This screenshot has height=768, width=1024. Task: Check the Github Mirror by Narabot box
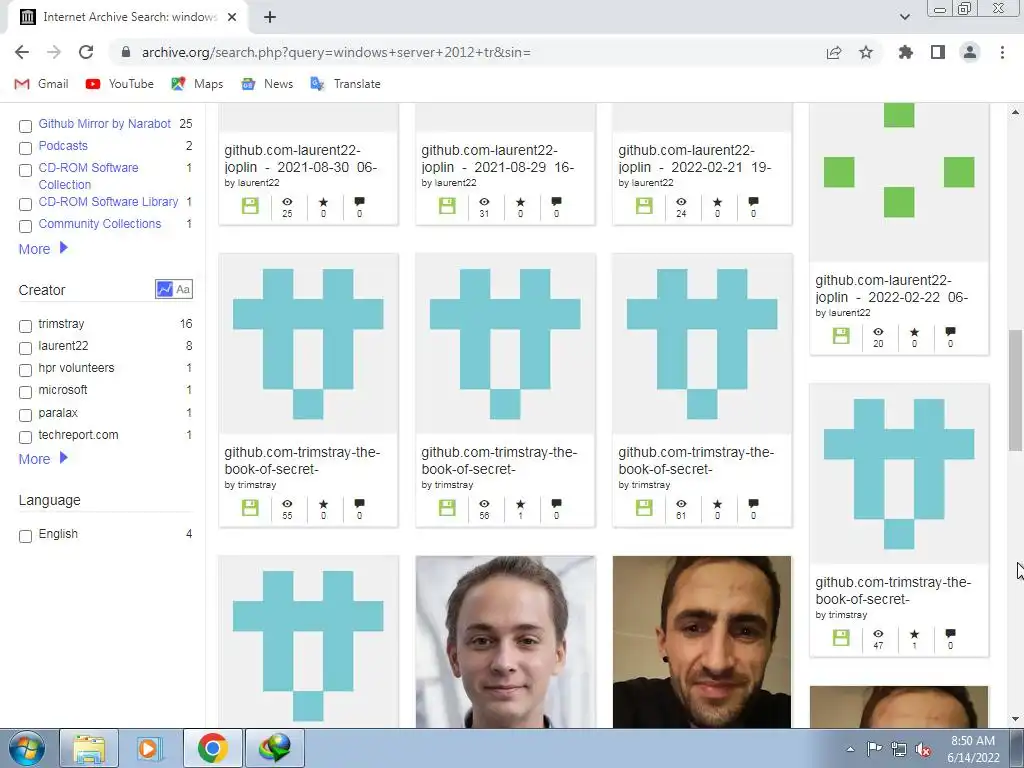[x=25, y=126]
